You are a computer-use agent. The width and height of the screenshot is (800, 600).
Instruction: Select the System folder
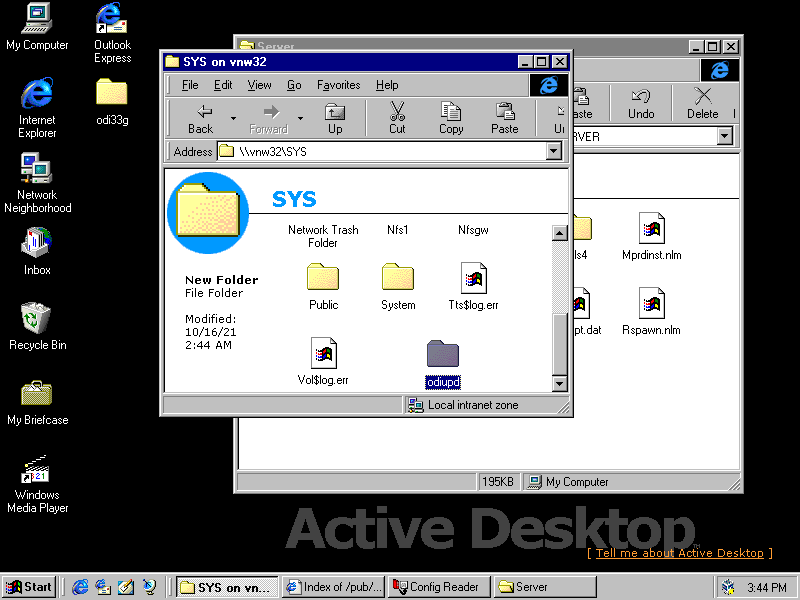coord(398,287)
